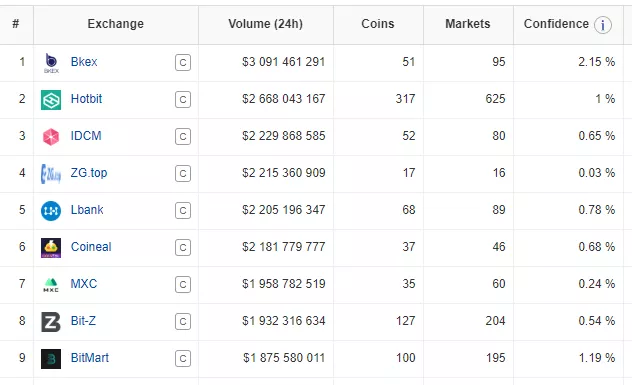Open the Lbank exchange link
Screen dimensions: 632x385
coord(87,210)
